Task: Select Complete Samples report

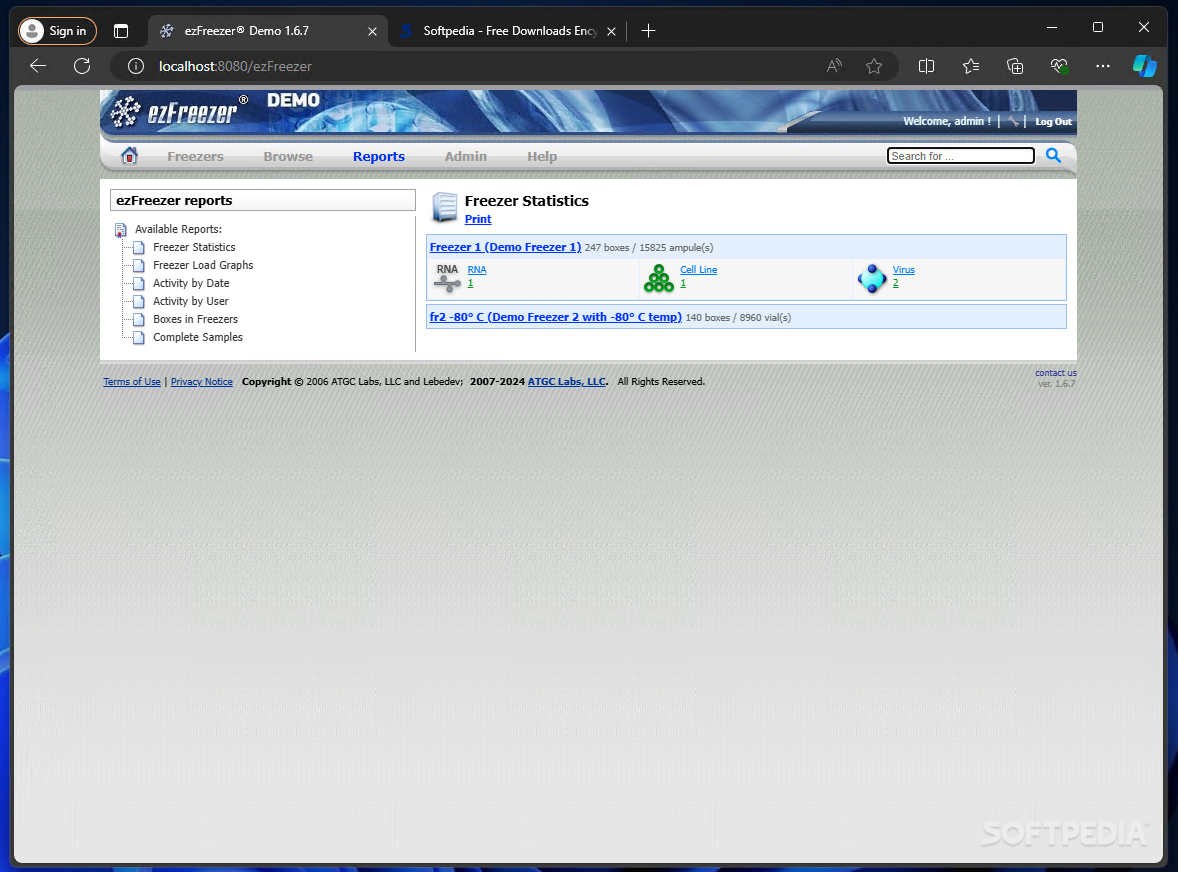Action: 198,337
